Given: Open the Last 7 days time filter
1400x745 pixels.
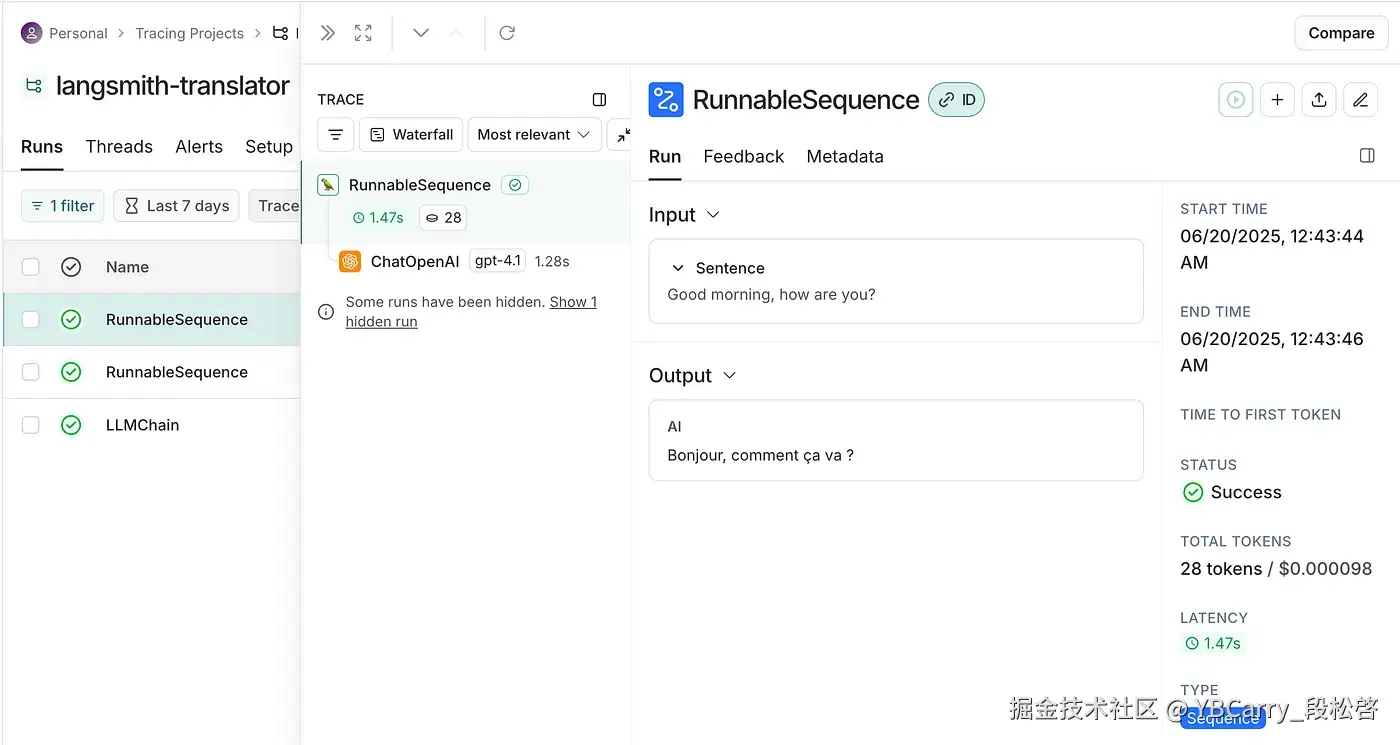Looking at the screenshot, I should [176, 206].
